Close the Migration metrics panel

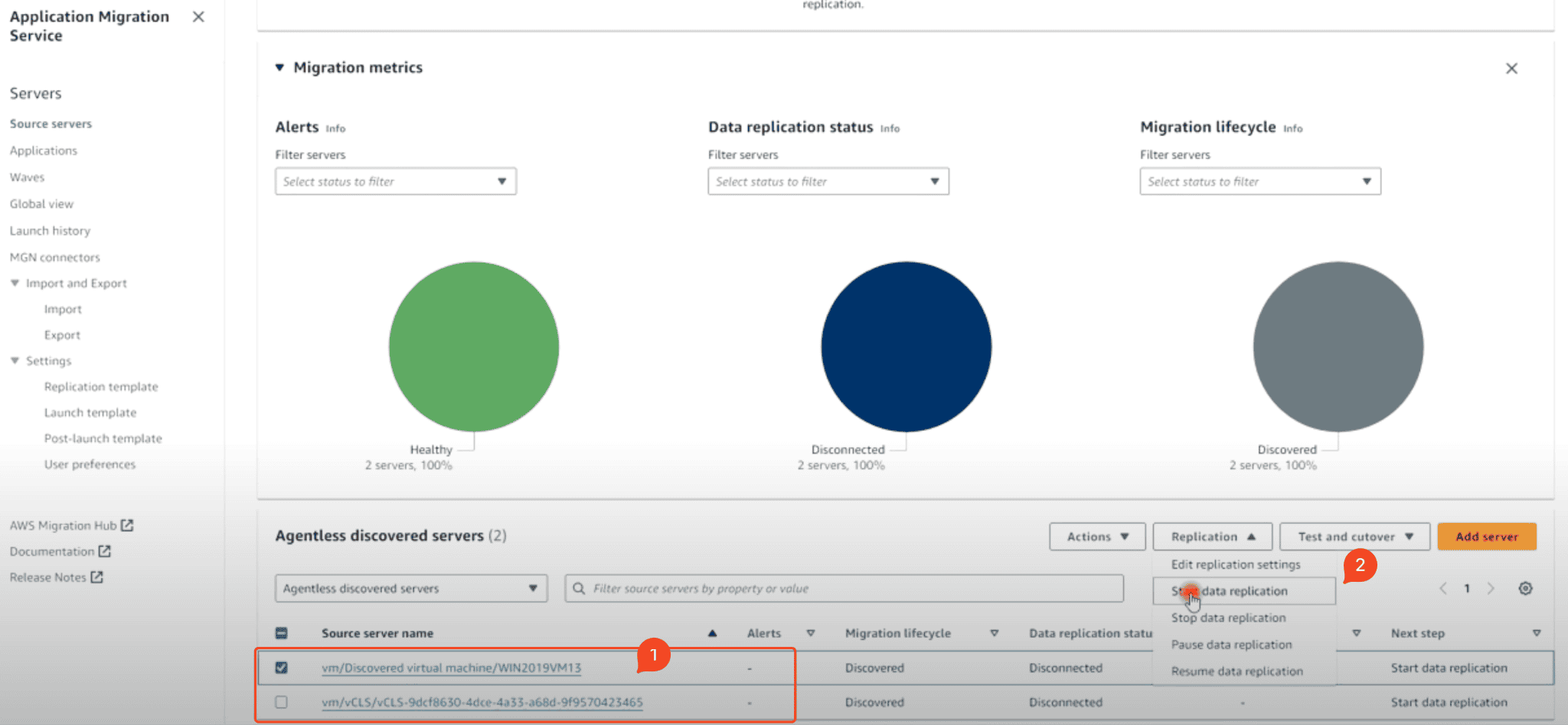(x=1511, y=69)
